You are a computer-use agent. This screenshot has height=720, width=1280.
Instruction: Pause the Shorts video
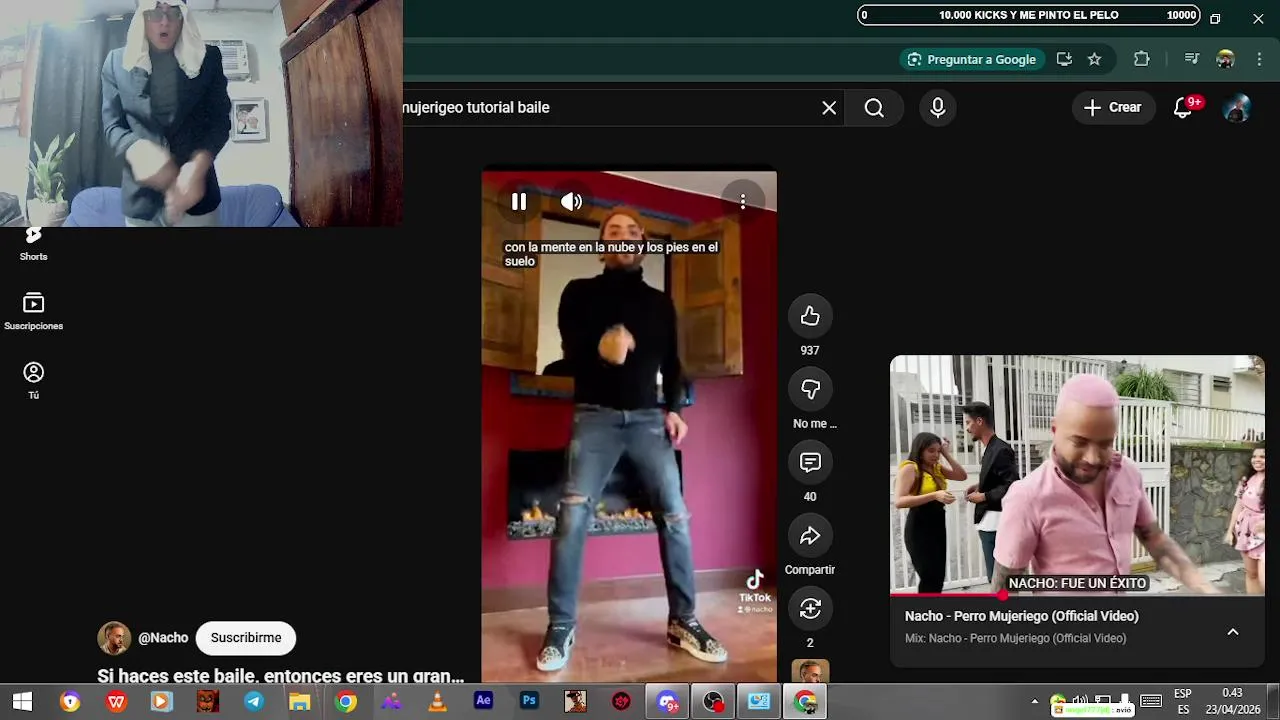tap(519, 202)
